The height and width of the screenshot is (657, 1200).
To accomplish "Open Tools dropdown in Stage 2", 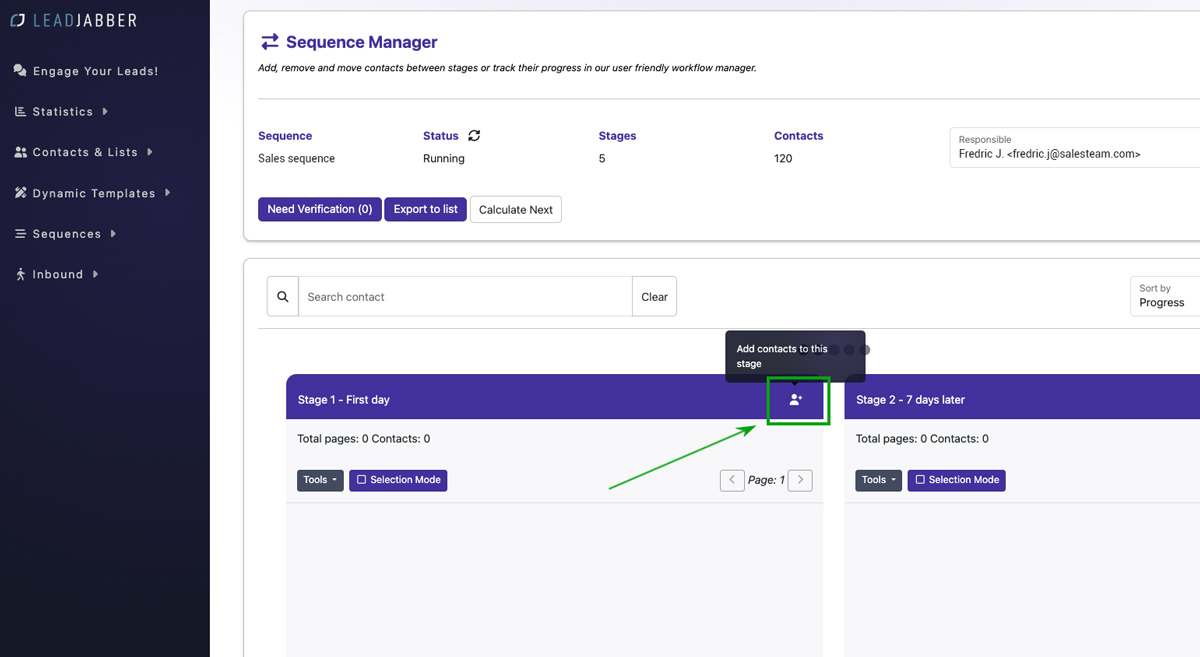I will point(879,480).
